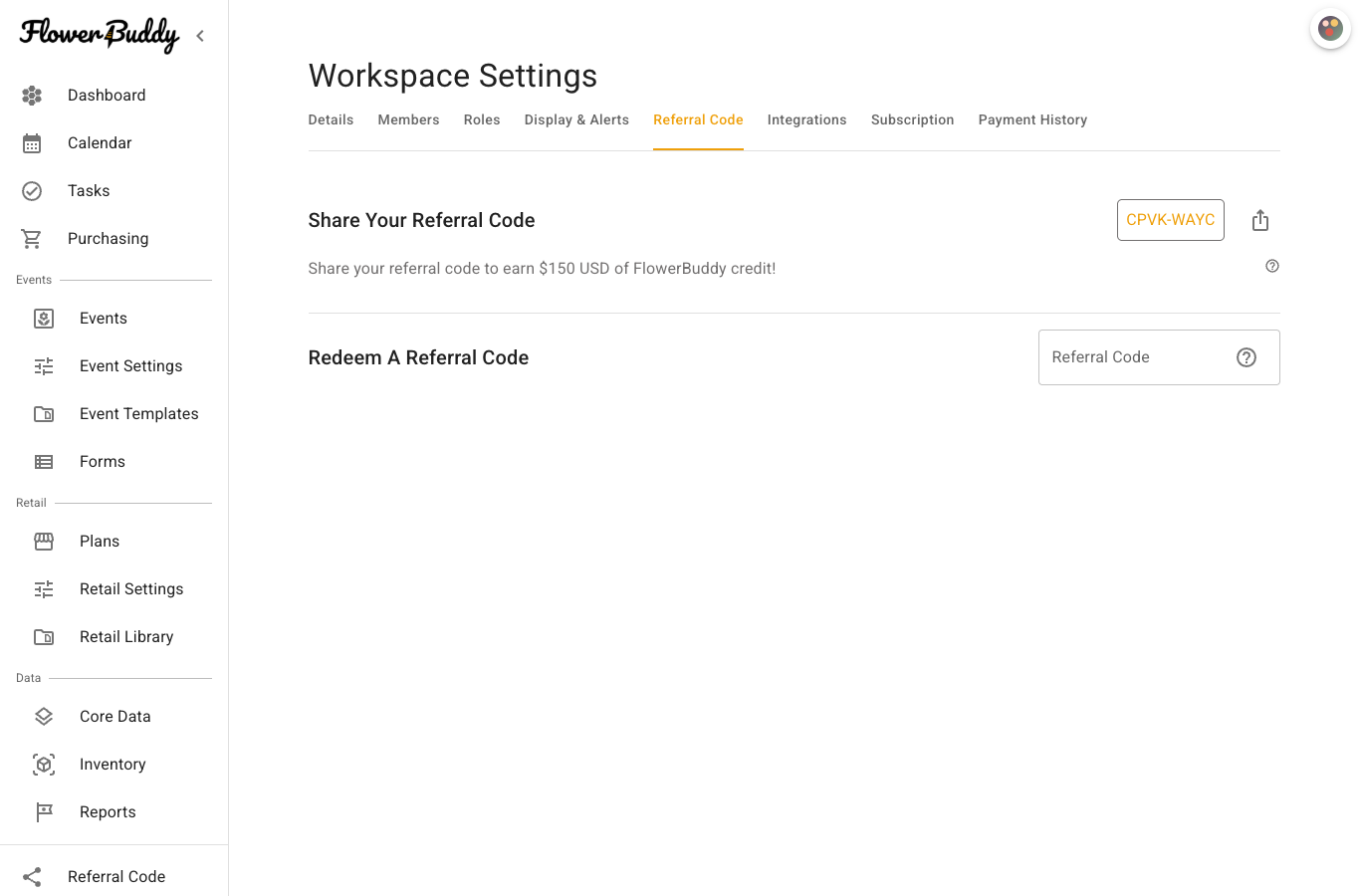The image size is (1359, 896).
Task: Click the Calendar icon in sidebar
Action: 32,143
